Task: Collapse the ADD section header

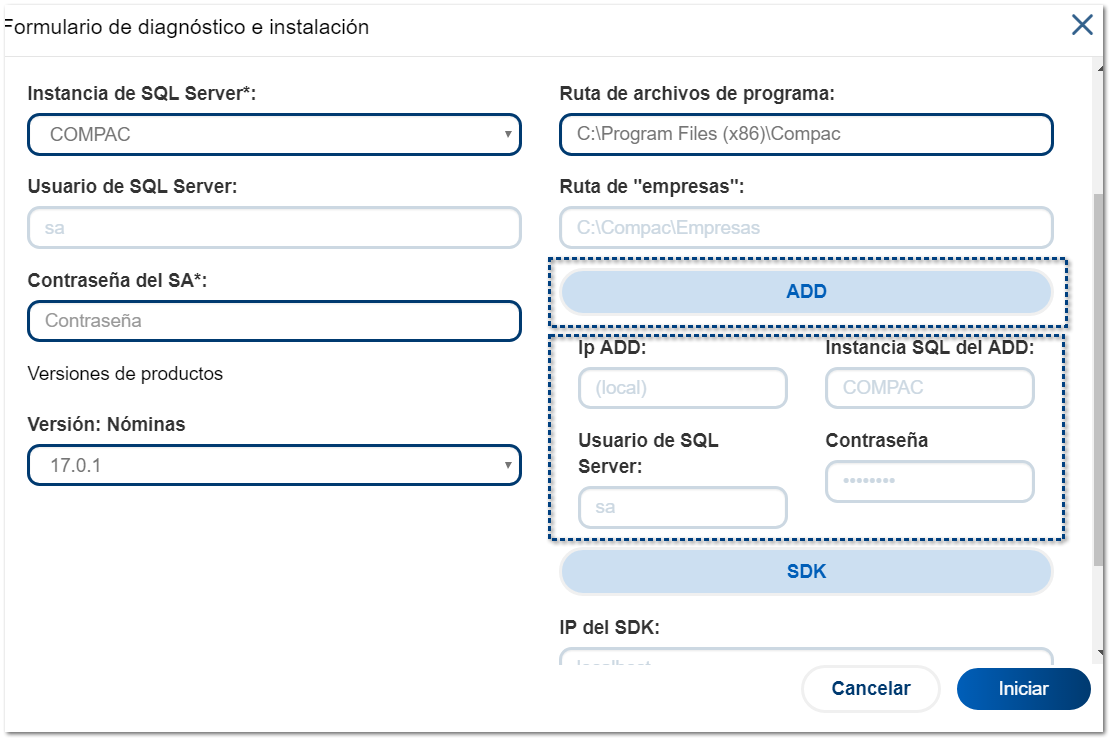Action: coord(806,292)
